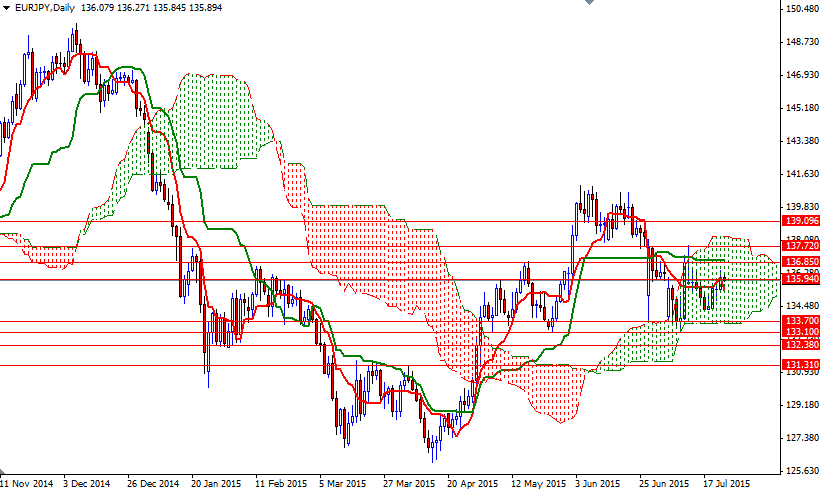Viewport: 820px width, 492px height.
Task: Click the 3 Dec 2014 date label
Action: coord(87,484)
